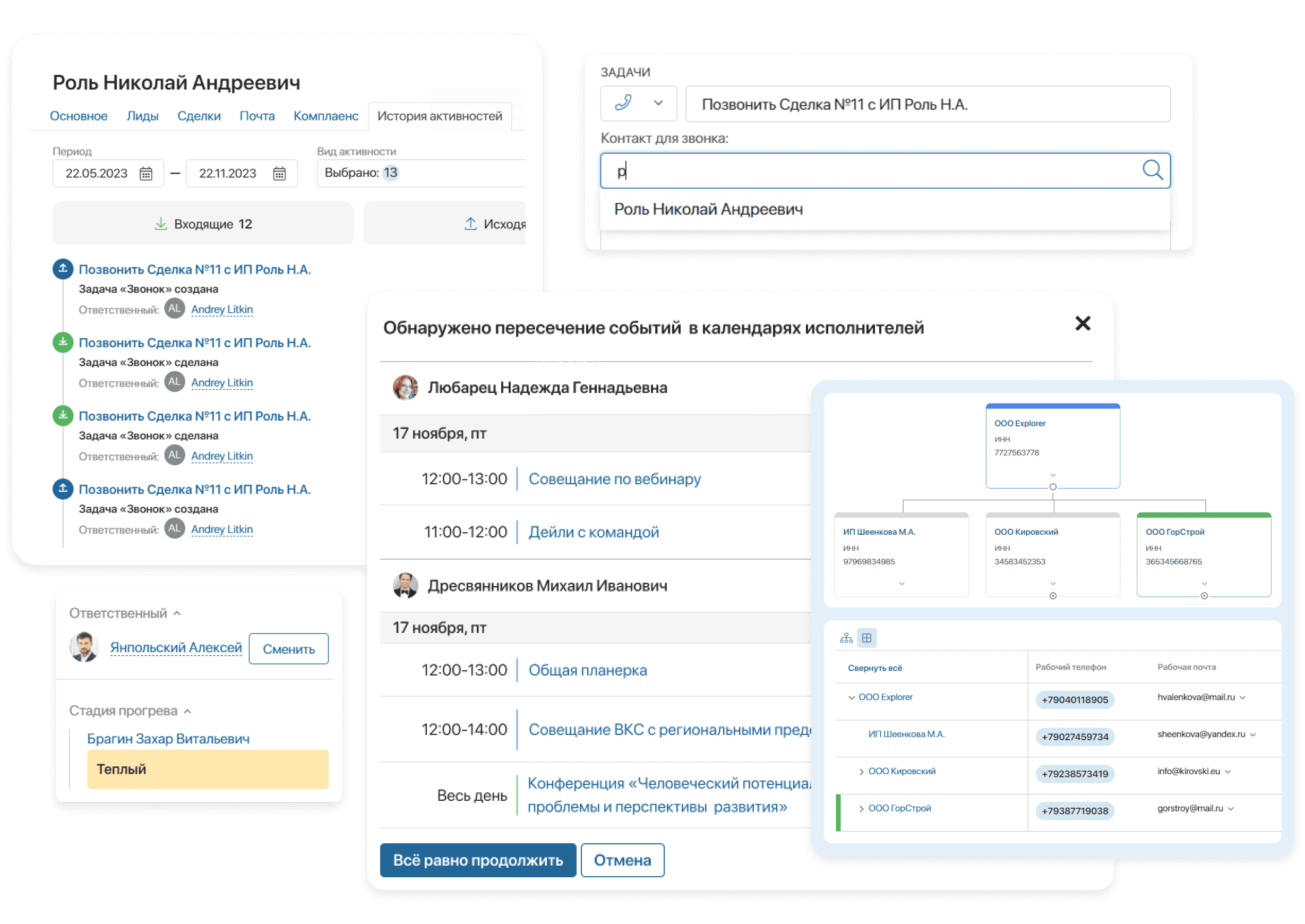Click Любарец Надежда Геннадьевна avatar
The height and width of the screenshot is (924, 1305).
click(x=405, y=388)
